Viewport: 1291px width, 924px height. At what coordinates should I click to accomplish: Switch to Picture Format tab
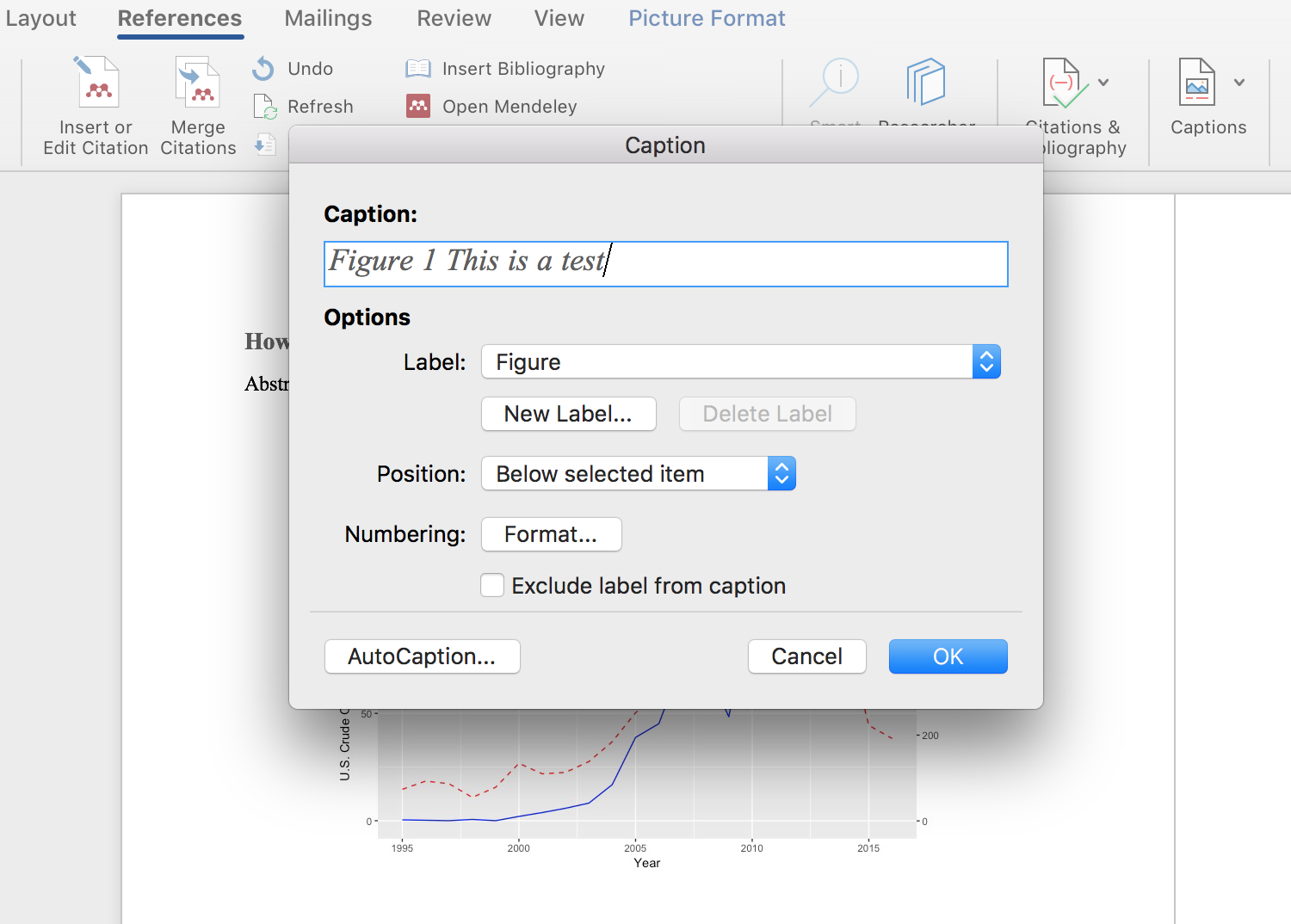[707, 18]
